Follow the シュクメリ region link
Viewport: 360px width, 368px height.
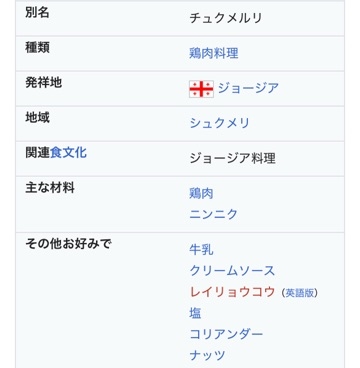pos(219,123)
